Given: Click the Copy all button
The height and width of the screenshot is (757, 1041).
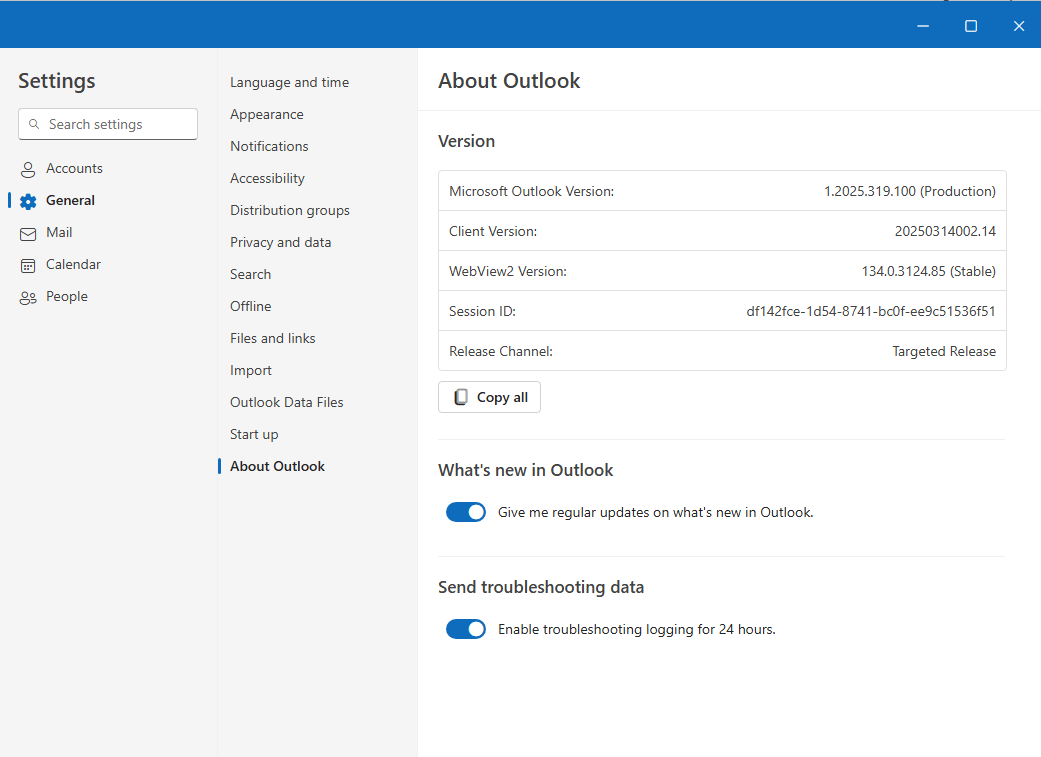Looking at the screenshot, I should pyautogui.click(x=489, y=397).
